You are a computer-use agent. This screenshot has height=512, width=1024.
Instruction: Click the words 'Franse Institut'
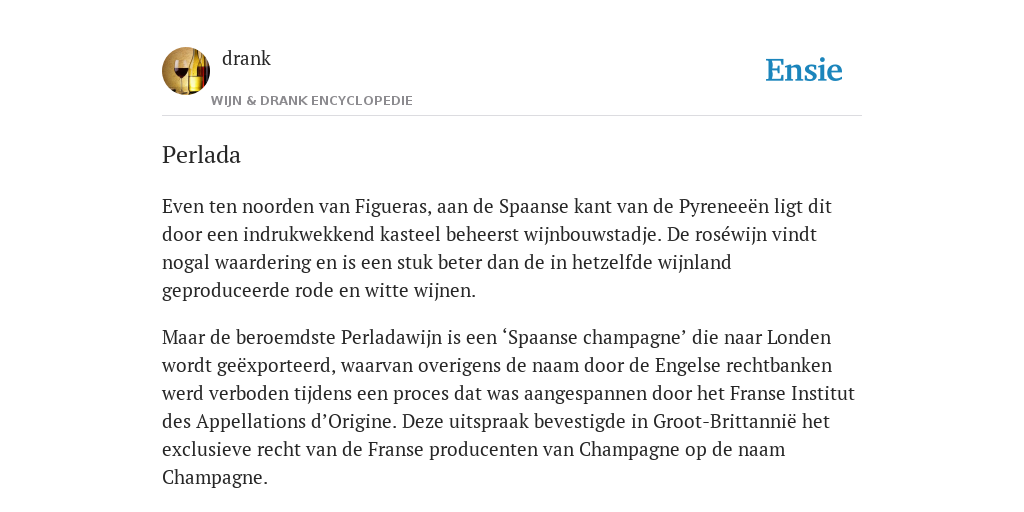(x=792, y=394)
